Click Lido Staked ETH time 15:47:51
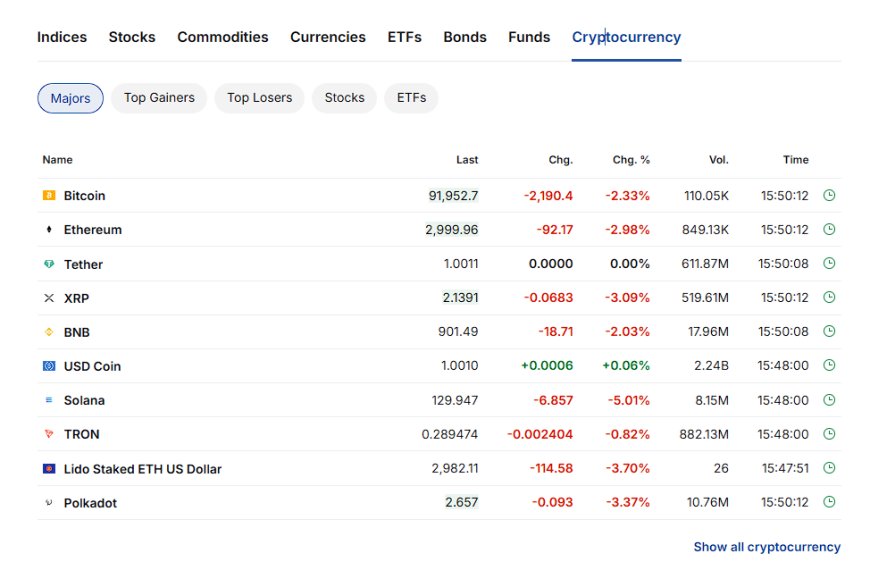 click(x=785, y=468)
